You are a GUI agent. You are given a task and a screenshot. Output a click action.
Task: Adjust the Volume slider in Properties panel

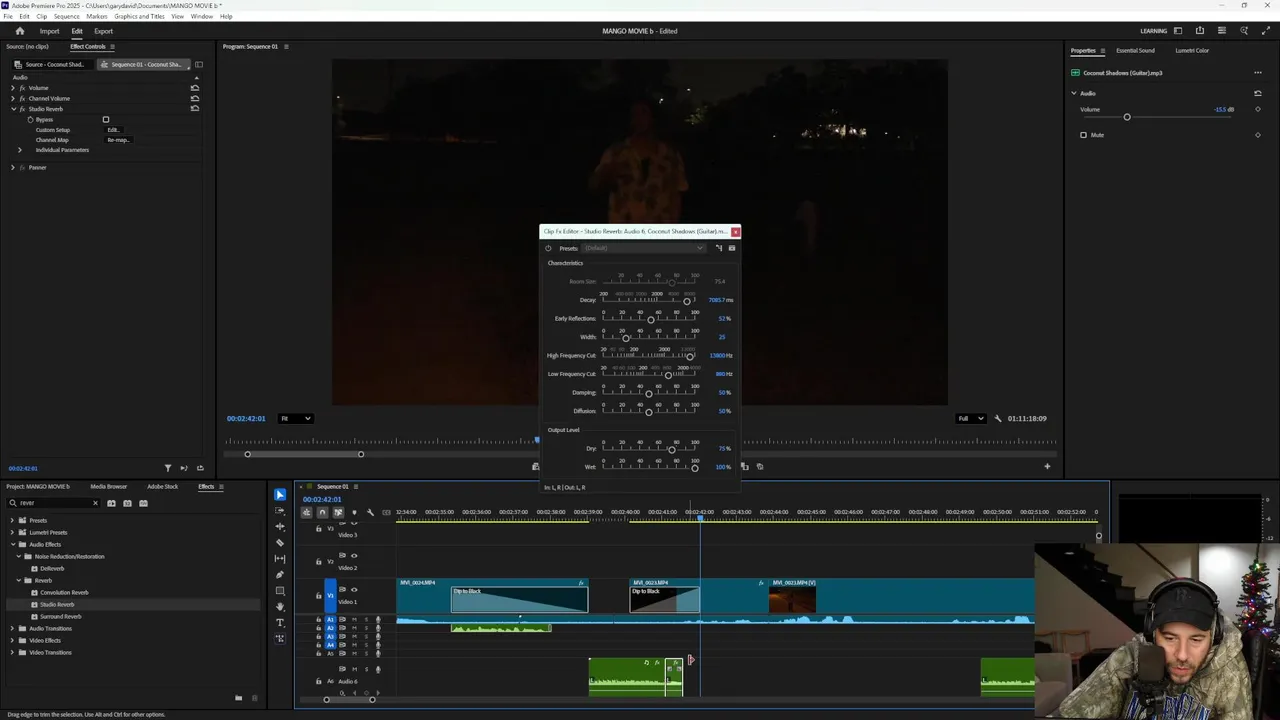pyautogui.click(x=1127, y=117)
